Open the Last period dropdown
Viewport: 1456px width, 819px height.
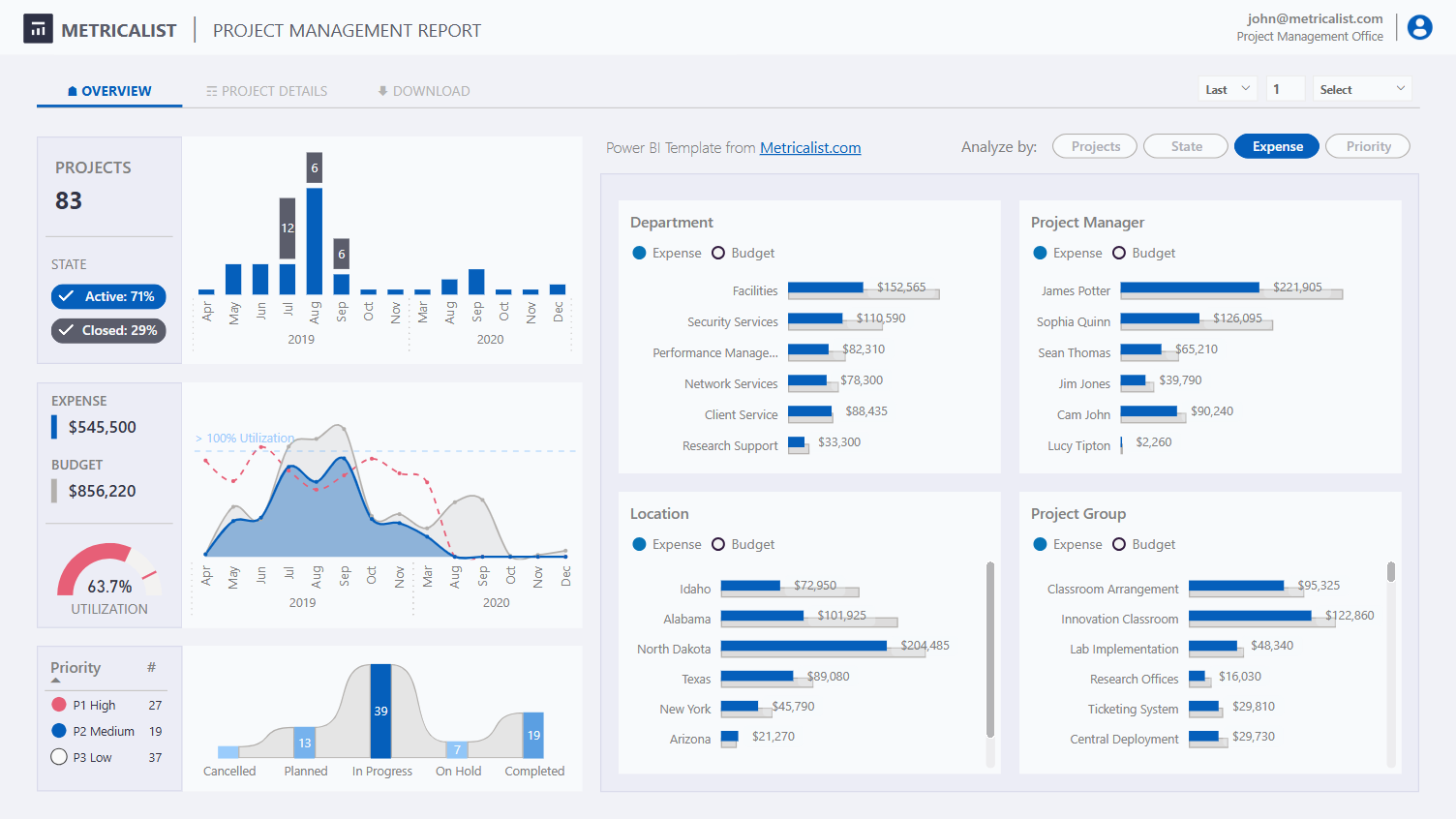pyautogui.click(x=1228, y=89)
